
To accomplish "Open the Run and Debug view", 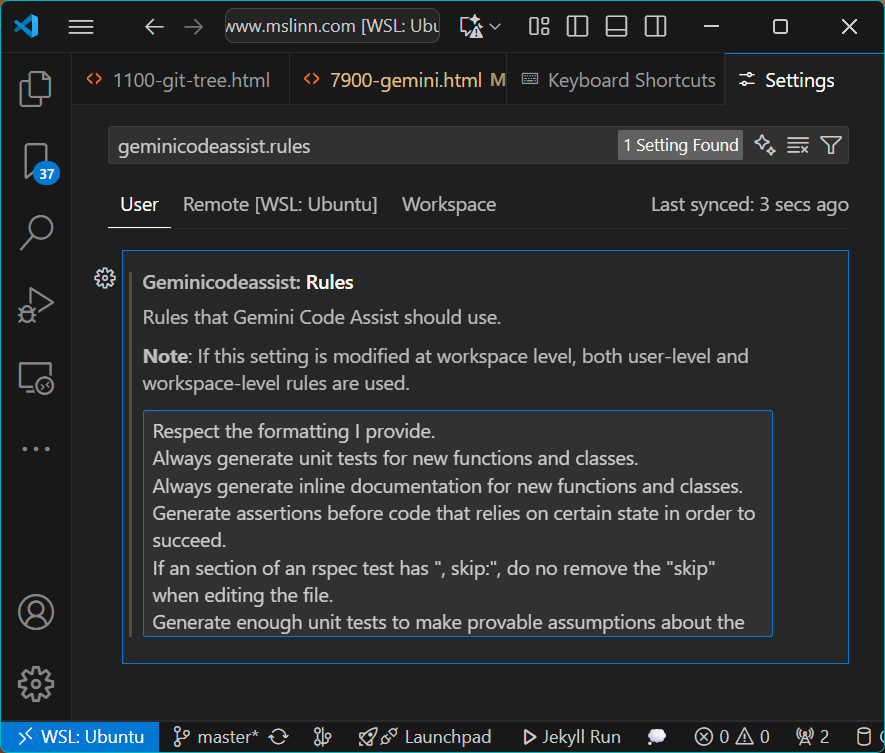I will point(35,305).
